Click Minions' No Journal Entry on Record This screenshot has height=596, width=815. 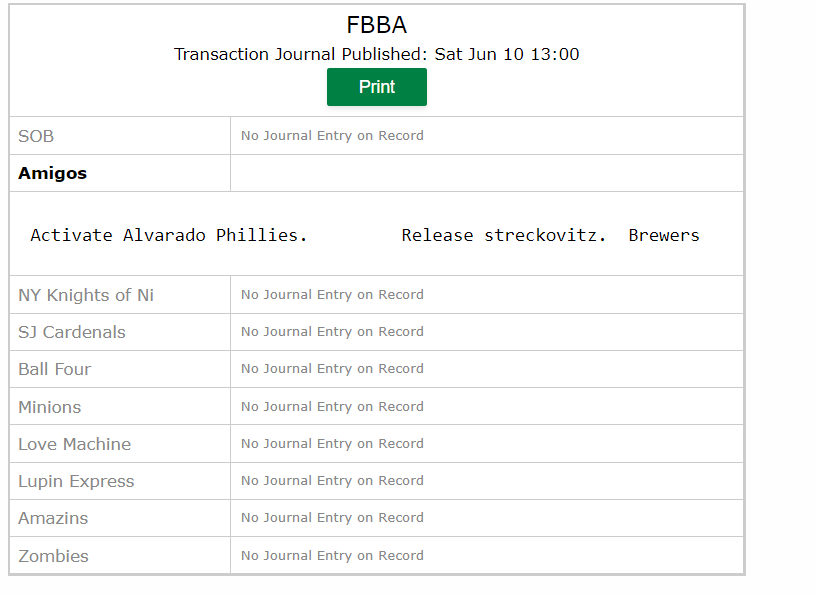click(332, 406)
